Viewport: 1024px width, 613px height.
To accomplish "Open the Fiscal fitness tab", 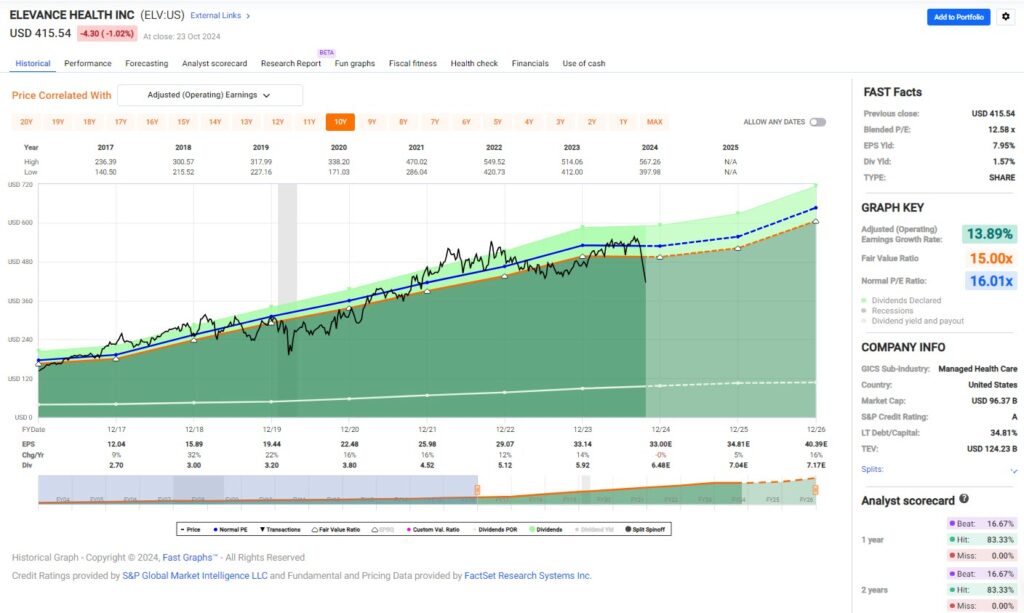I will coord(412,63).
